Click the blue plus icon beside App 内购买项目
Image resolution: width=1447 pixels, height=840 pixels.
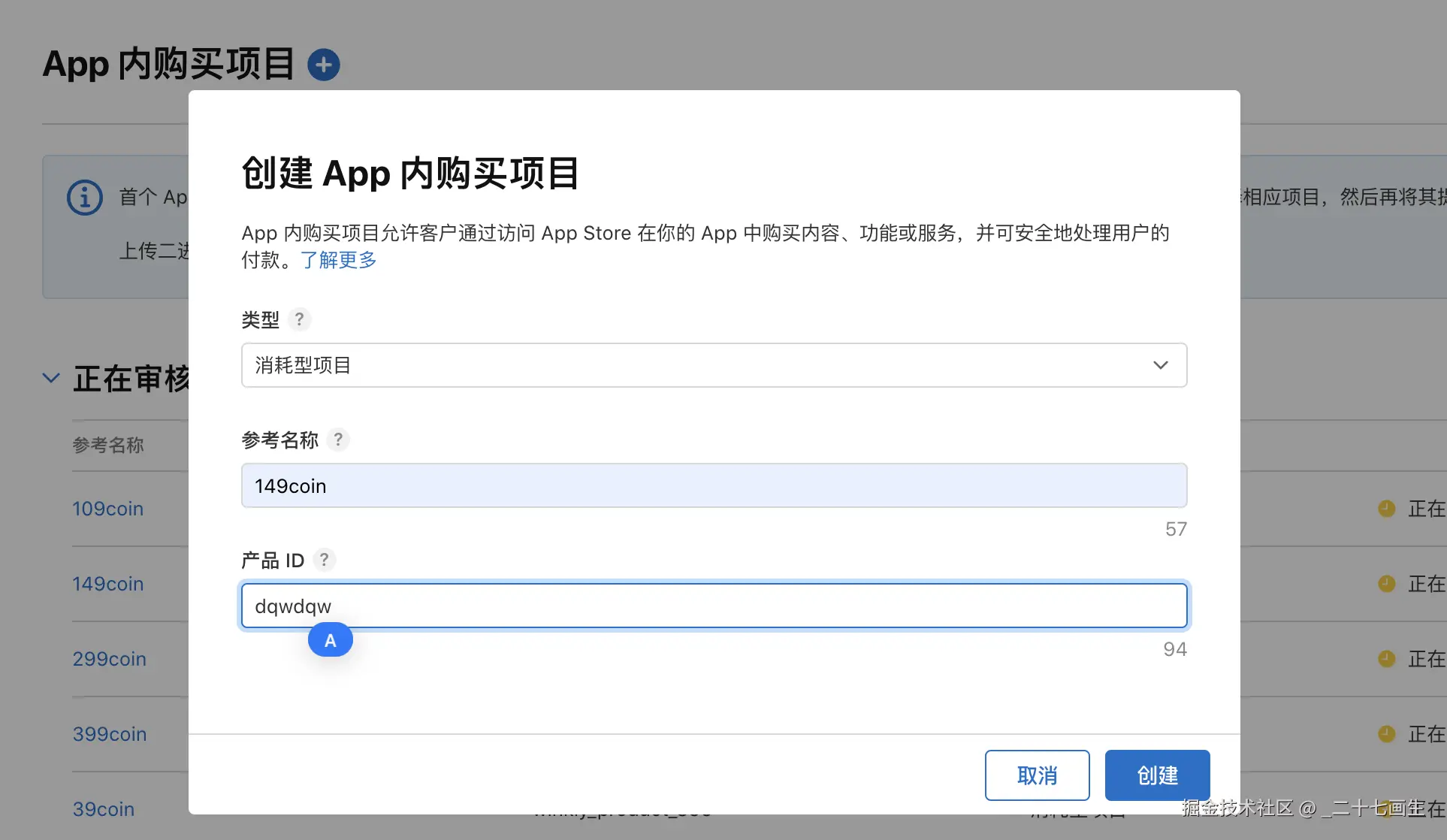tap(324, 65)
